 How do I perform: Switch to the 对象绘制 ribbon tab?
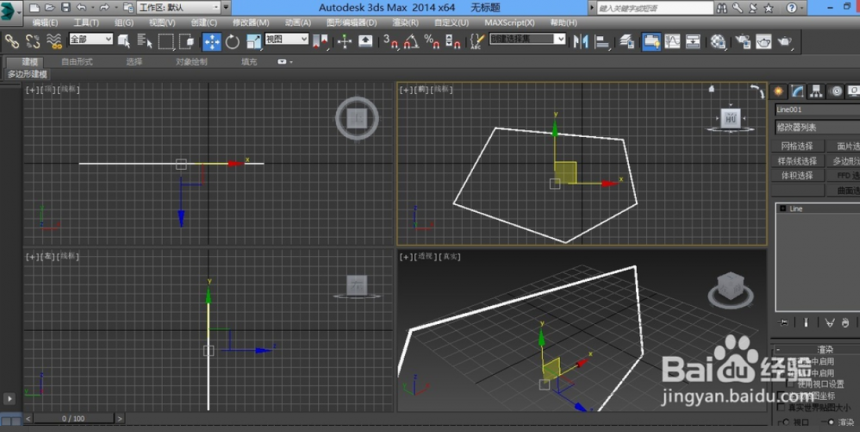[191, 62]
